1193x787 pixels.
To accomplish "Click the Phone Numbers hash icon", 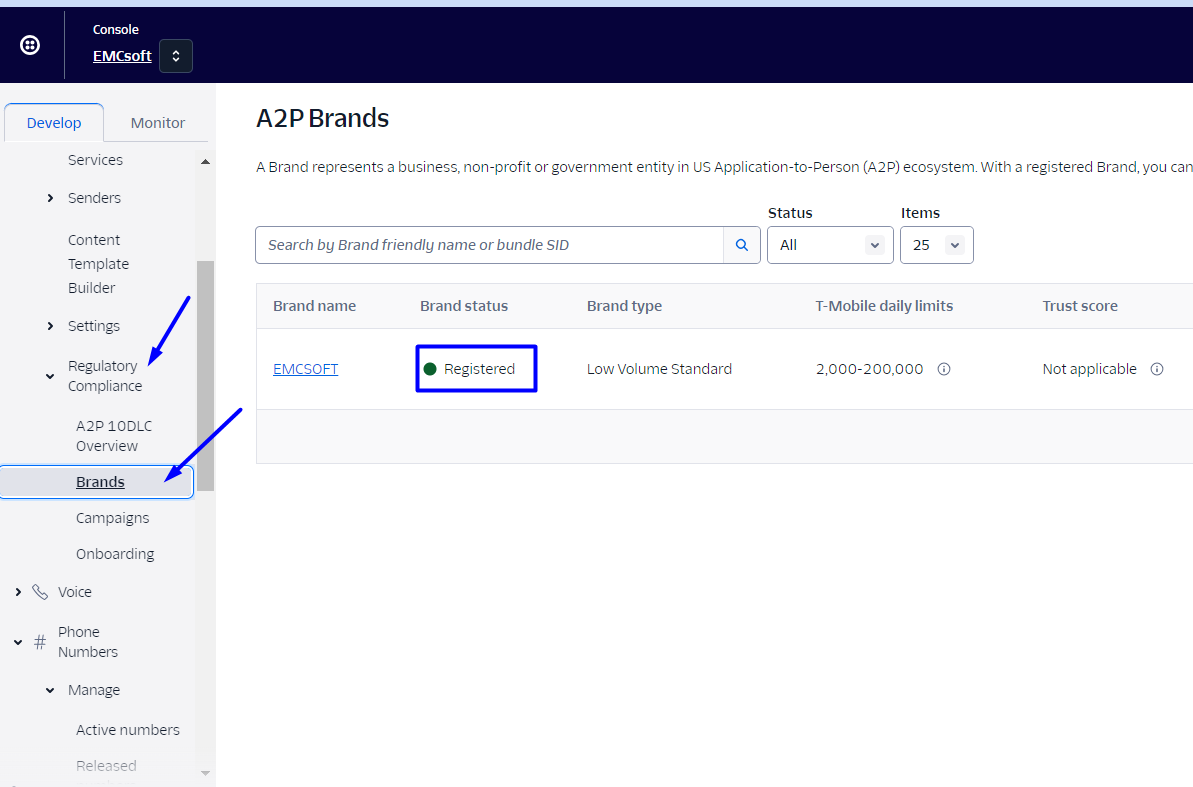I will (40, 642).
